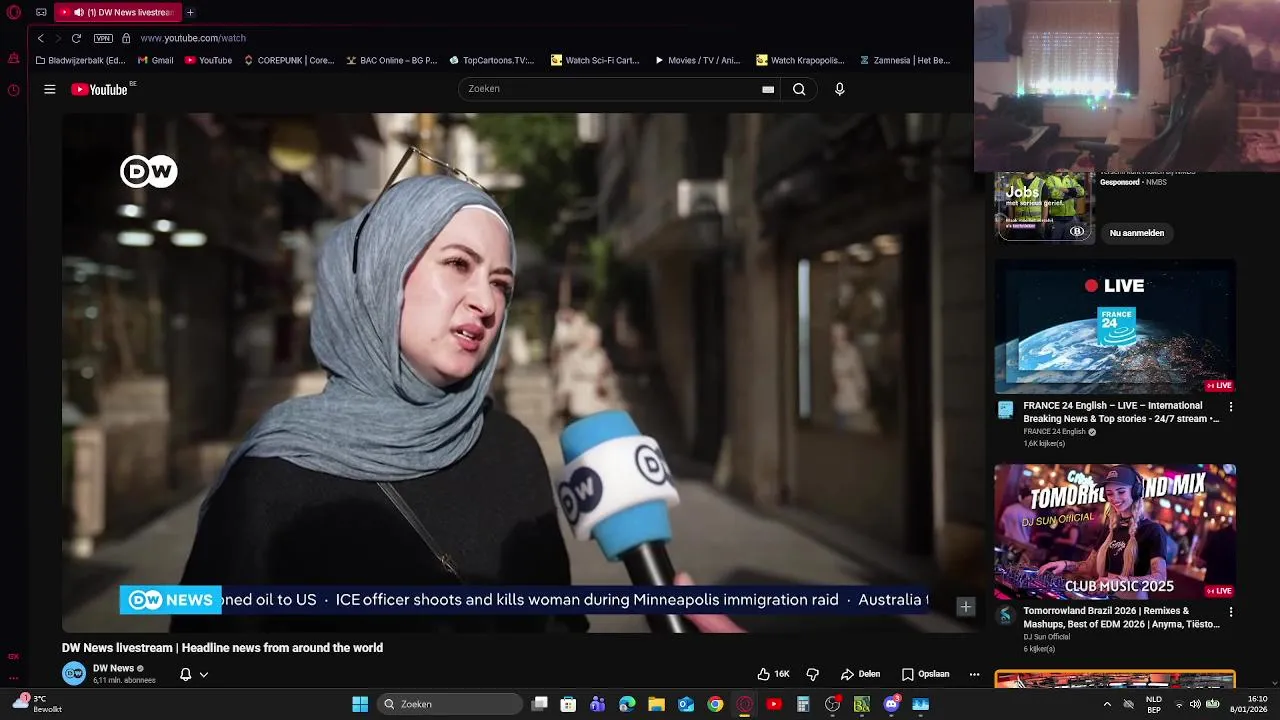1280x720 pixels.
Task: View site info via the padlock icon
Action: pyautogui.click(x=126, y=38)
